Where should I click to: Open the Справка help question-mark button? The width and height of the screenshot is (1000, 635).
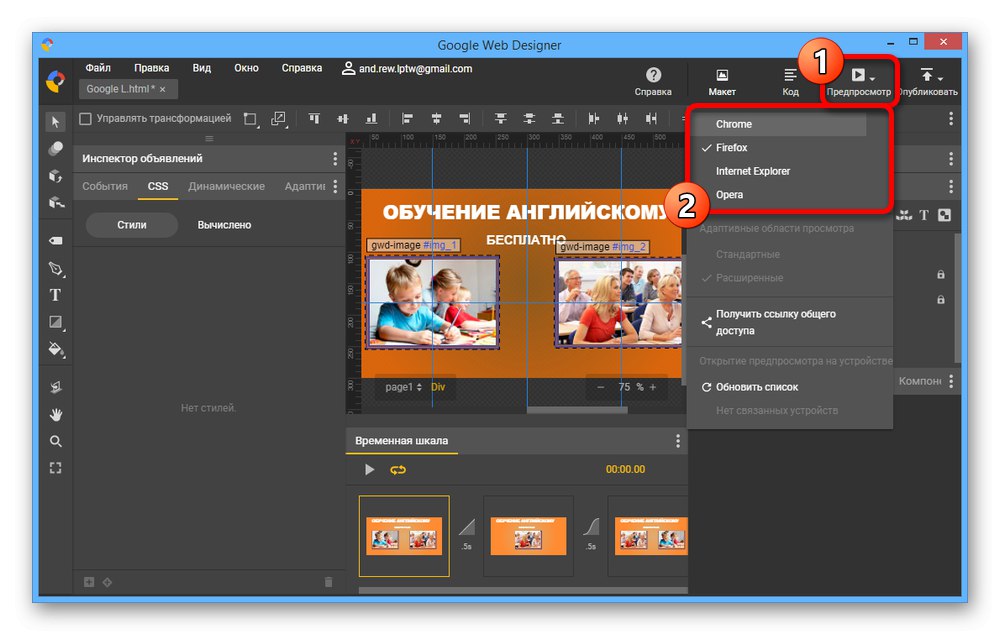coord(653,82)
